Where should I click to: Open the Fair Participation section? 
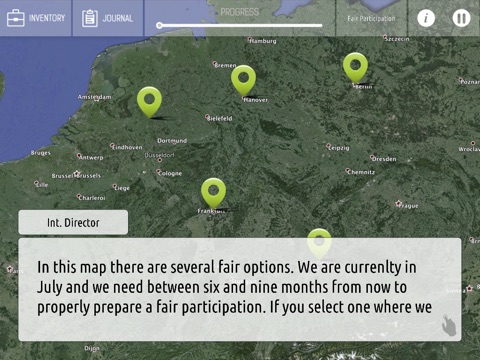coord(371,18)
